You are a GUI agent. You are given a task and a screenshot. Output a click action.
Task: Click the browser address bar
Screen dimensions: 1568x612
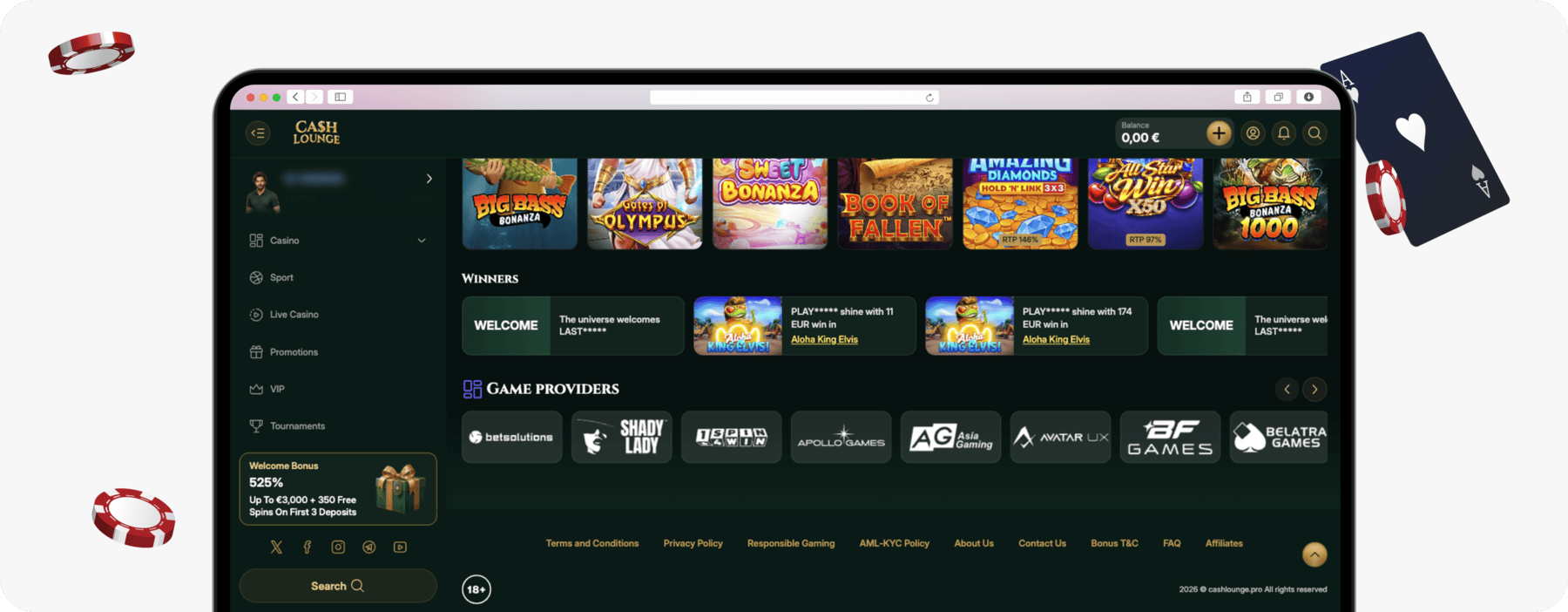coord(794,98)
